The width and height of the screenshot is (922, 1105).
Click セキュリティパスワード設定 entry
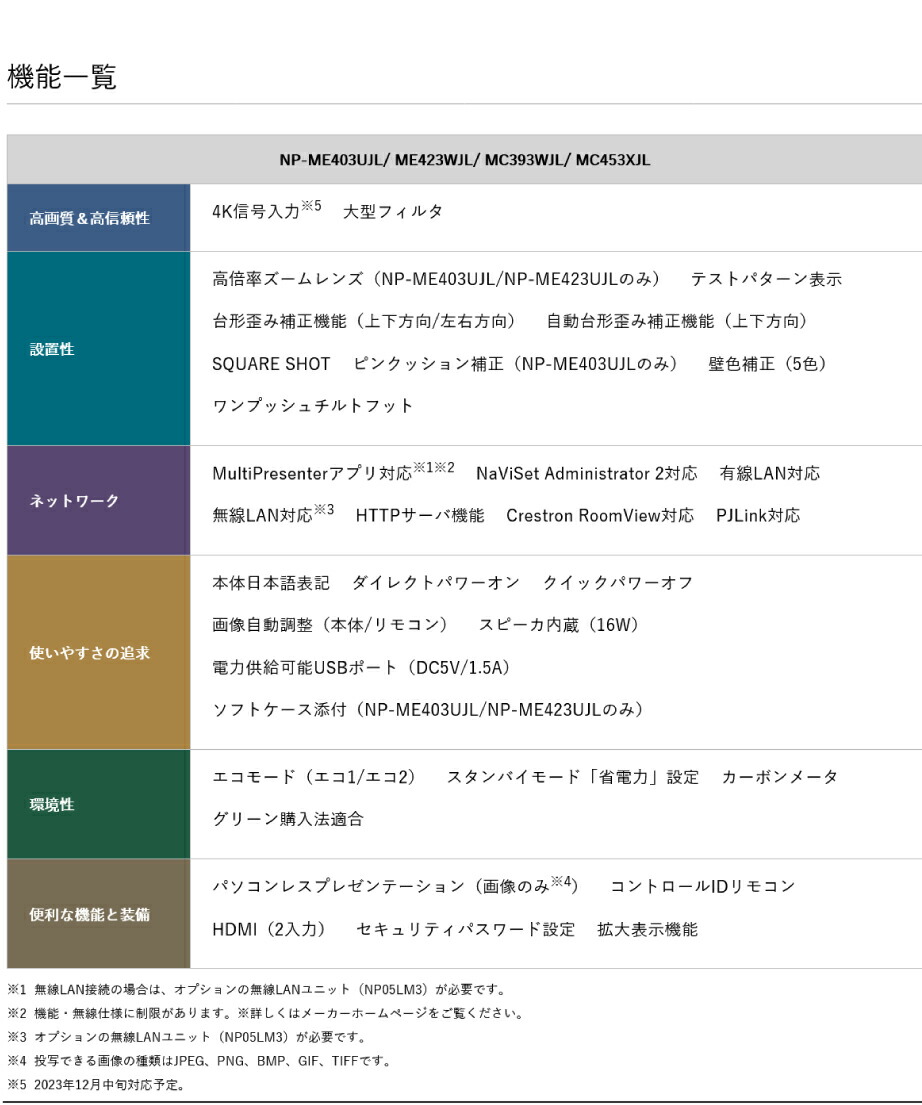coord(466,930)
